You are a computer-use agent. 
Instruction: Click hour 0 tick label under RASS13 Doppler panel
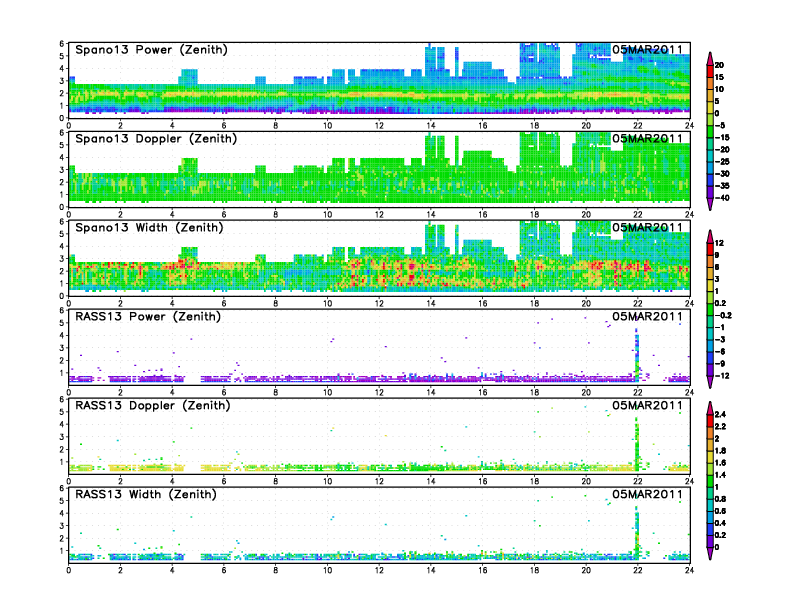pos(68,482)
